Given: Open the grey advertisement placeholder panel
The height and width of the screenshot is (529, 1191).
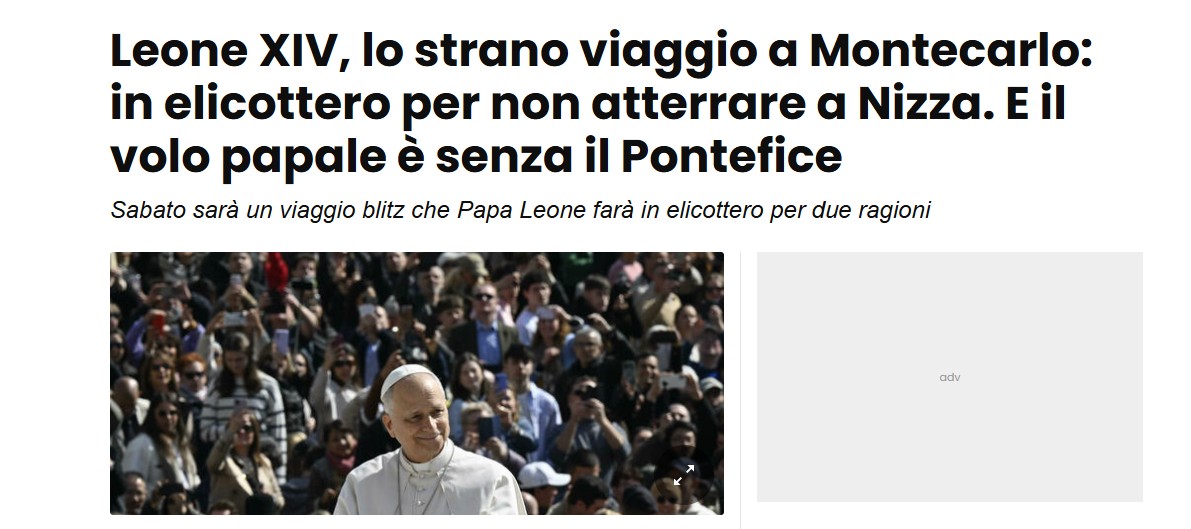Looking at the screenshot, I should click(x=949, y=377).
